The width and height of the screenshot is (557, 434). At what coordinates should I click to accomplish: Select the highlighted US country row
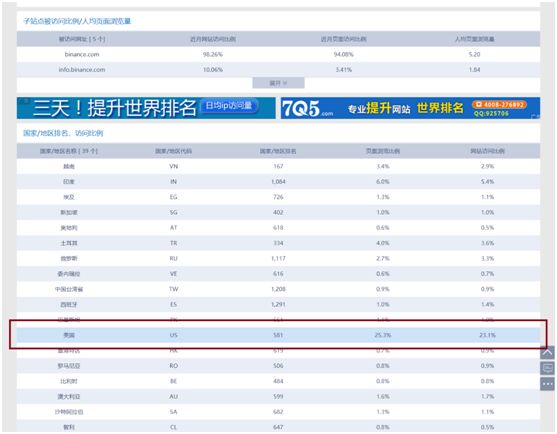278,335
